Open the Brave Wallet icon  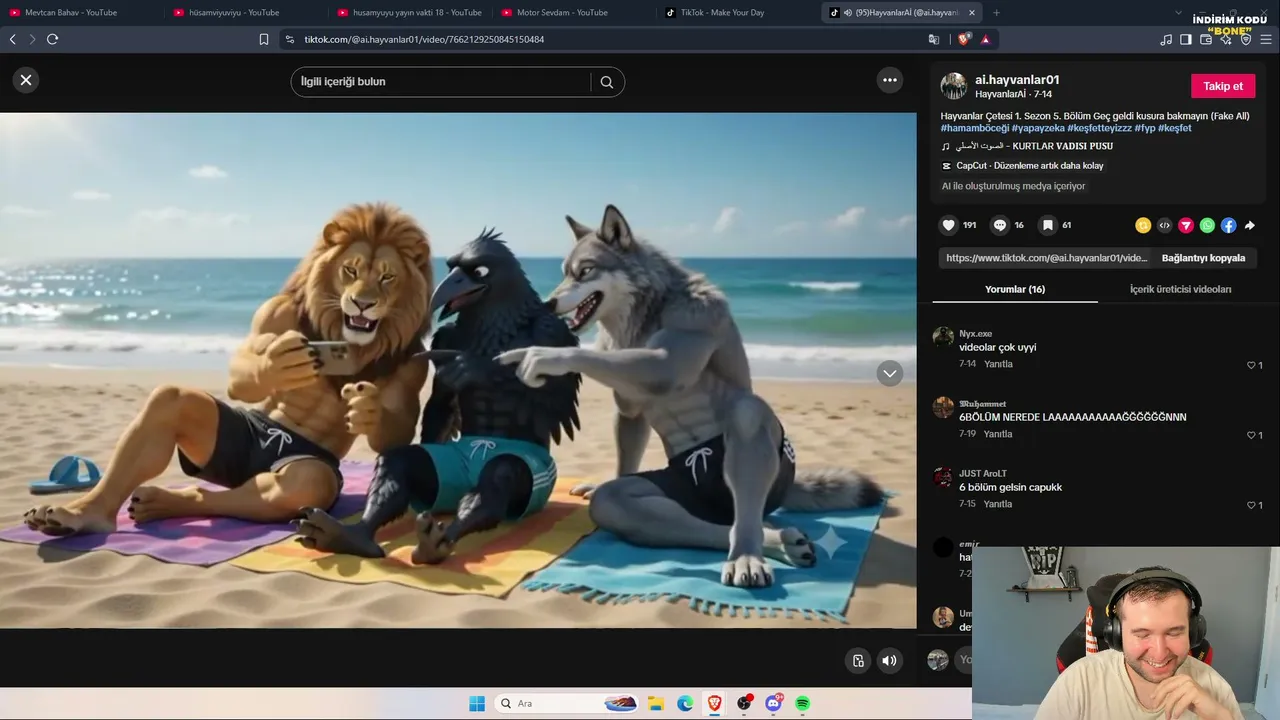[x=1206, y=39]
